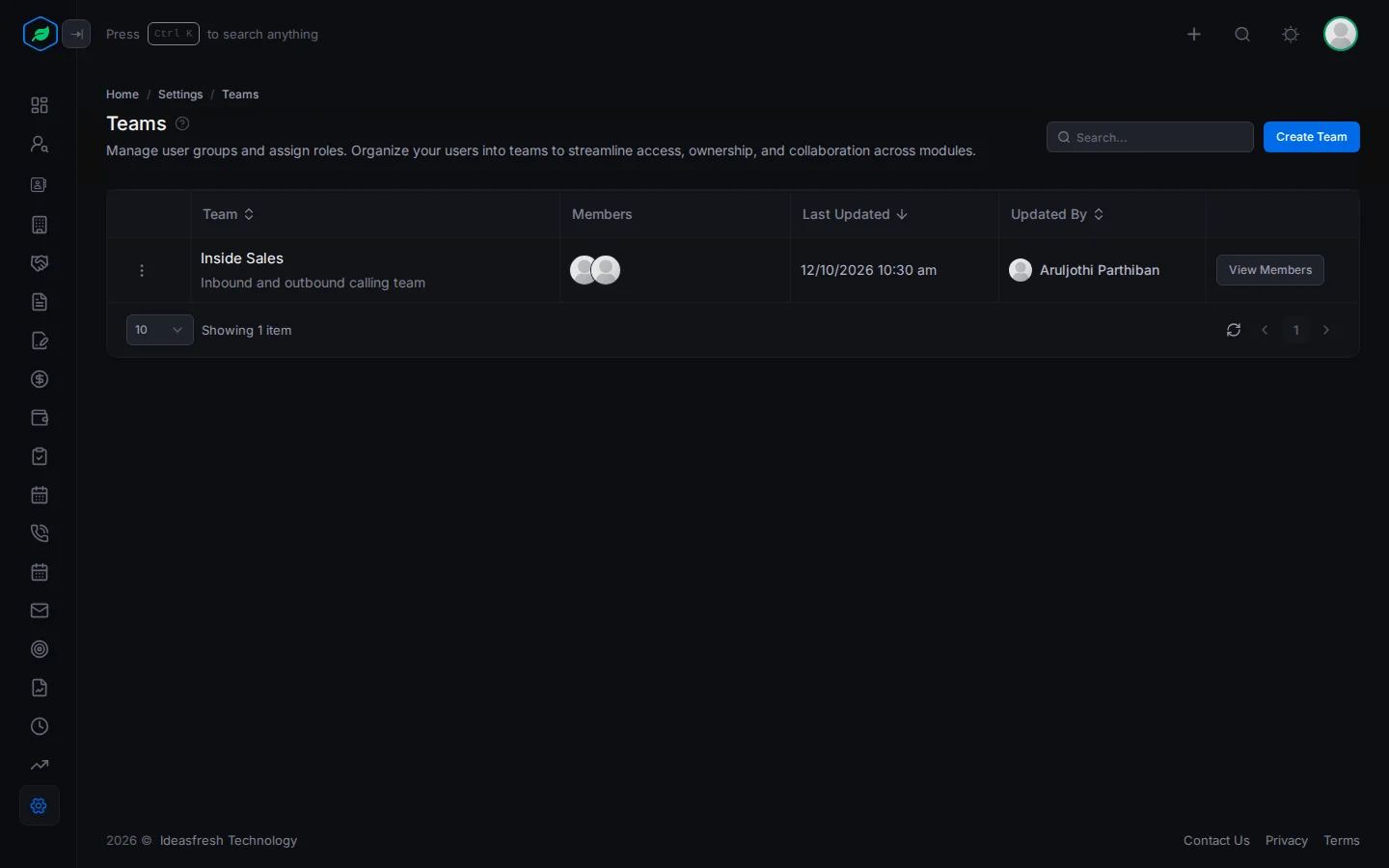
Task: Click the Settings breadcrumb link
Action: coord(180,95)
